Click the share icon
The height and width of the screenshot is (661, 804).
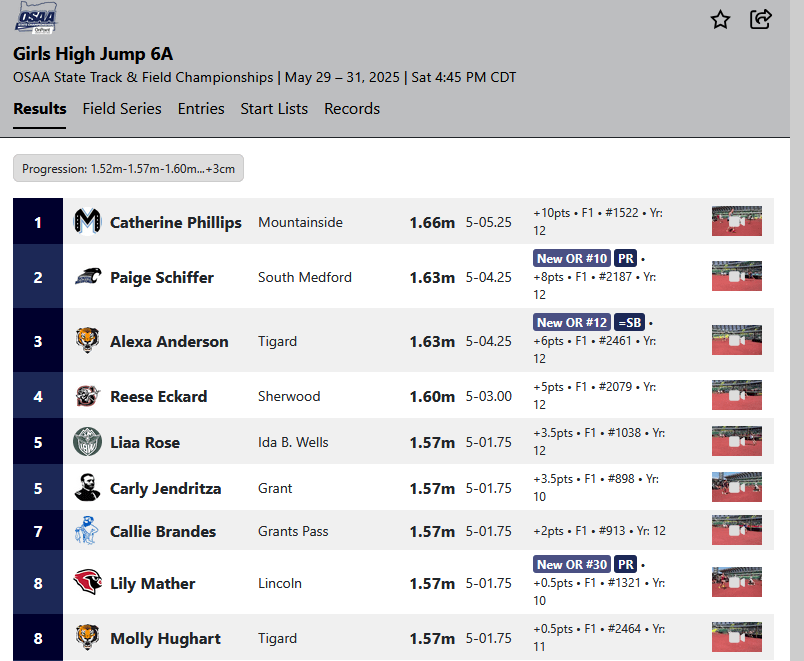click(x=760, y=20)
